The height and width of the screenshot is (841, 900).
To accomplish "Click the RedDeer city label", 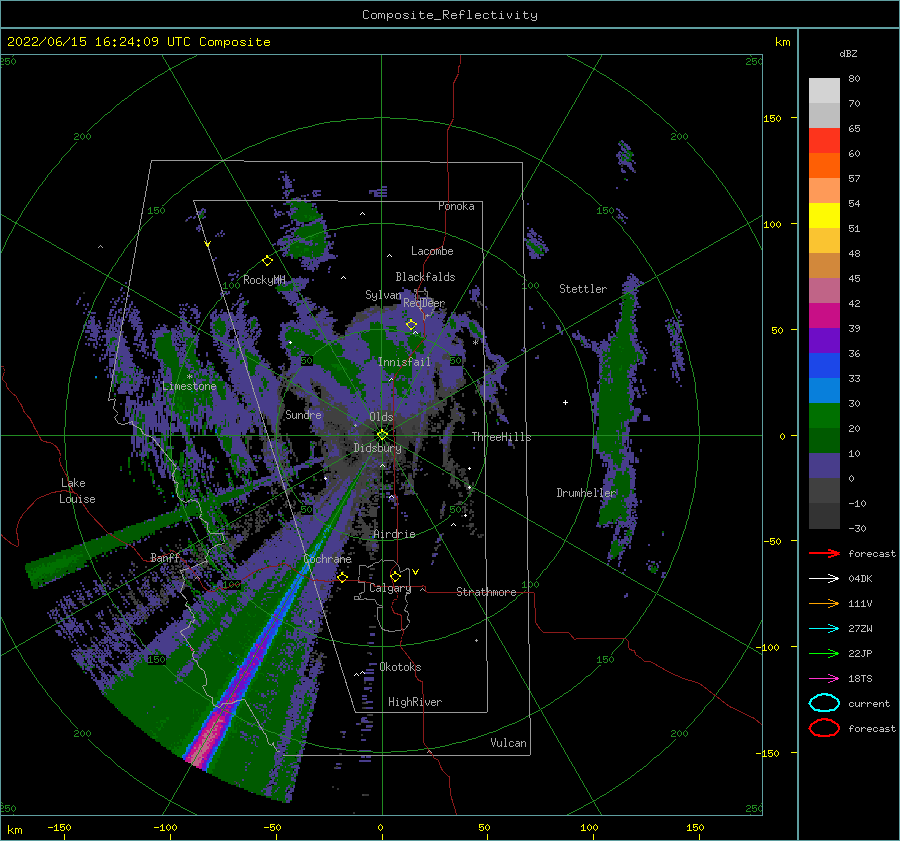I will click(424, 303).
